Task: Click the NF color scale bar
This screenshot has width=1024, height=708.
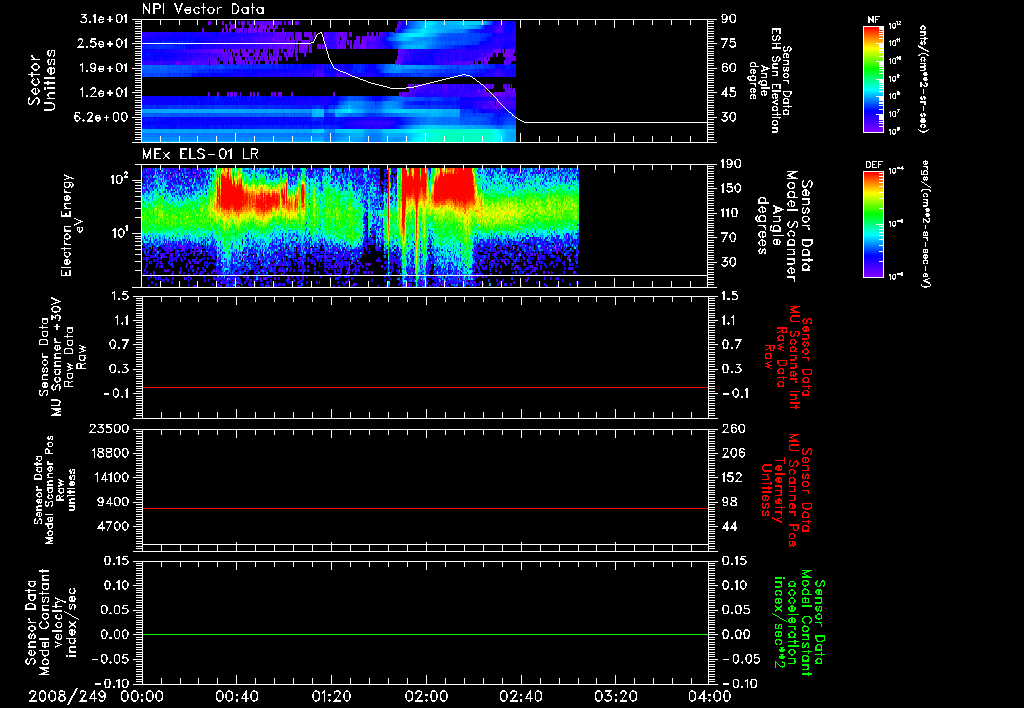Action: (873, 78)
